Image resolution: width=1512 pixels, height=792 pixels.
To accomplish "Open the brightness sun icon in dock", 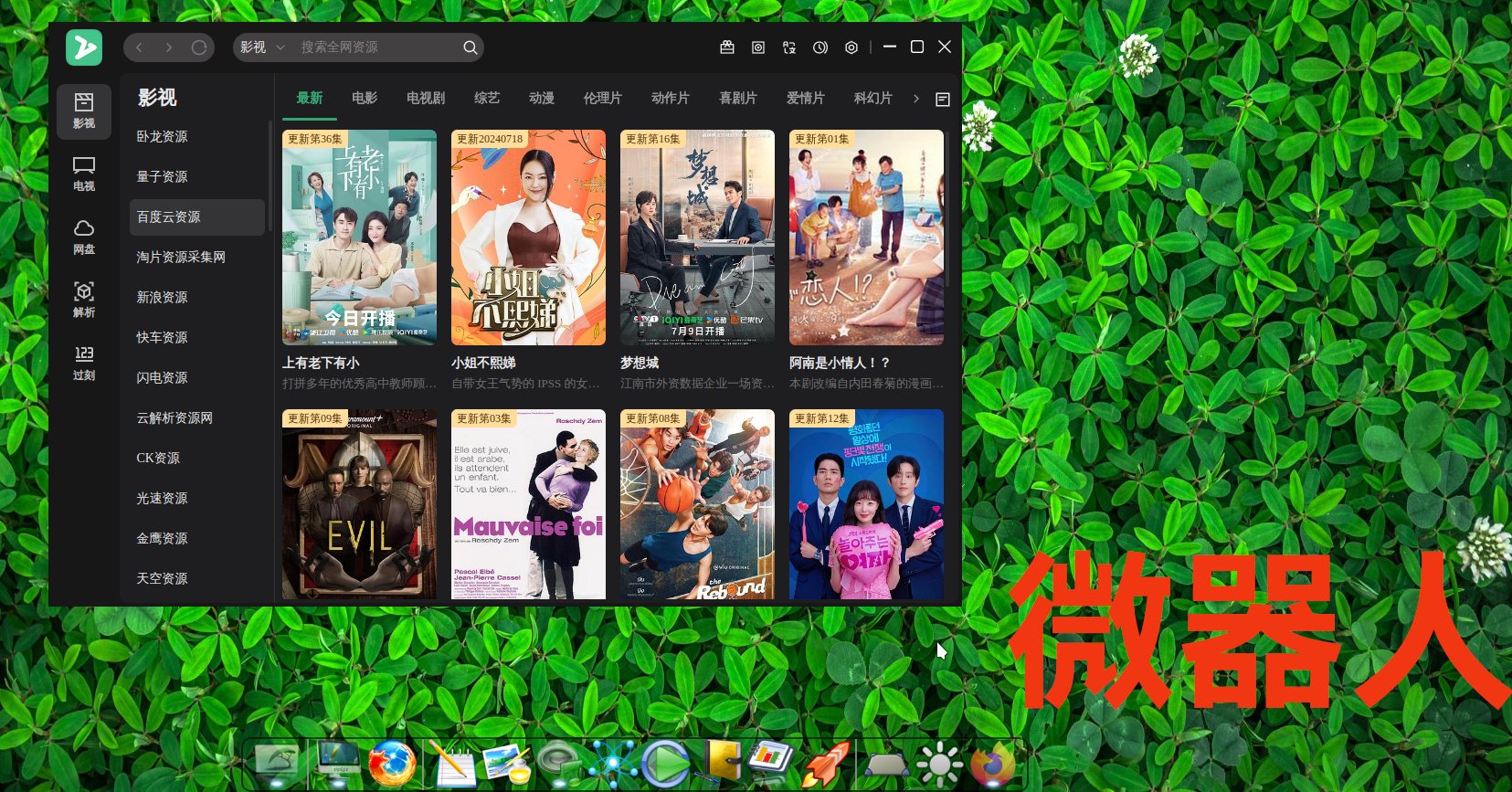I will pos(939,766).
